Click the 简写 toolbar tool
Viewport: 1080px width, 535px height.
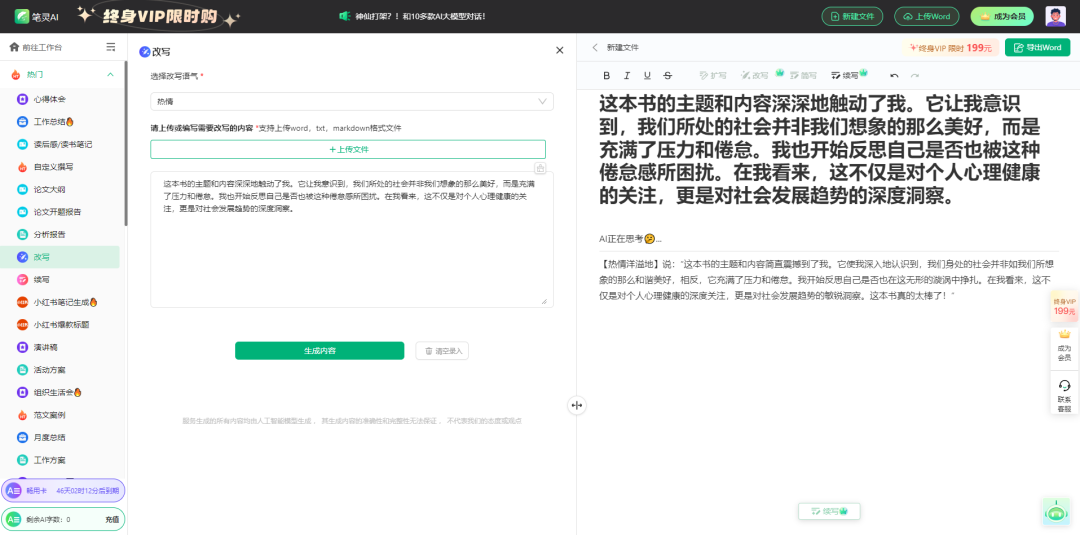803,75
